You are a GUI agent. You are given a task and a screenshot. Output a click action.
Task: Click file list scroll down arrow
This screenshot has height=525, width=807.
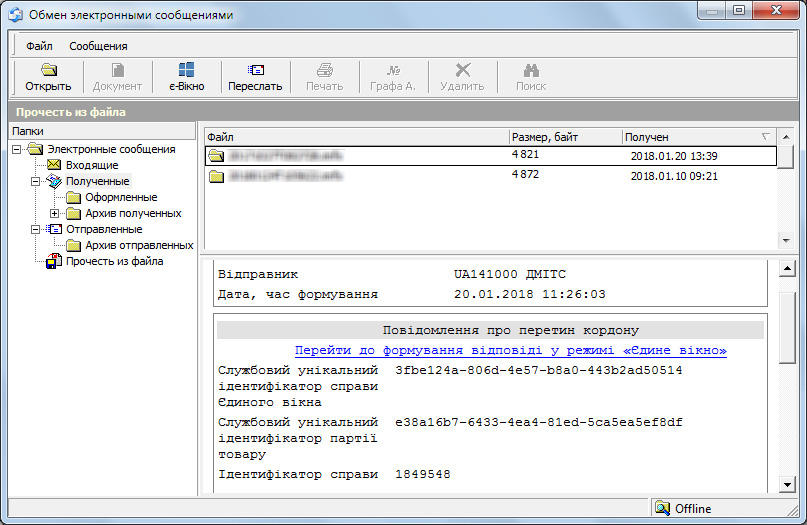pyautogui.click(x=785, y=240)
